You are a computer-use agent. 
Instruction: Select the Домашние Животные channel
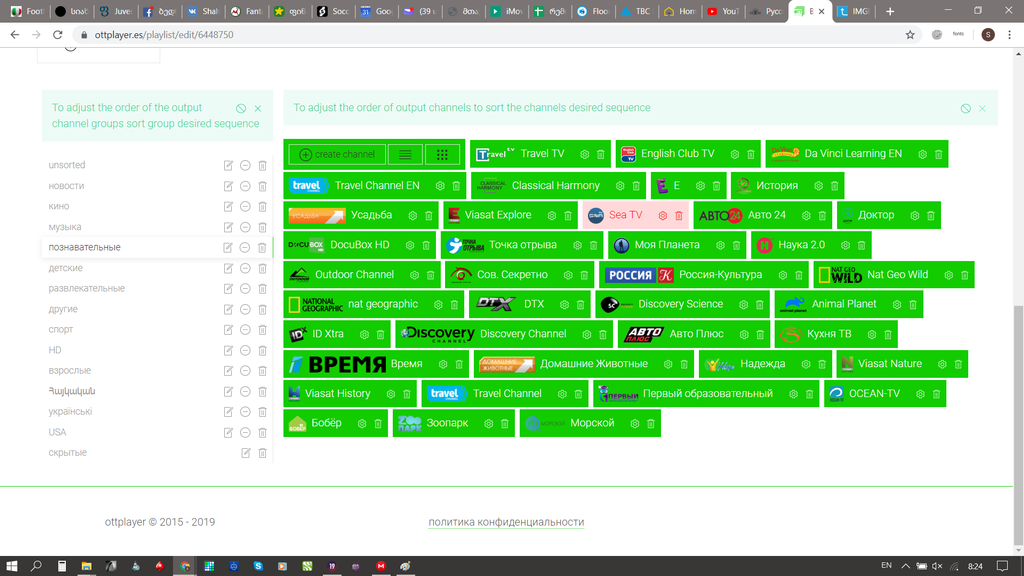(583, 364)
